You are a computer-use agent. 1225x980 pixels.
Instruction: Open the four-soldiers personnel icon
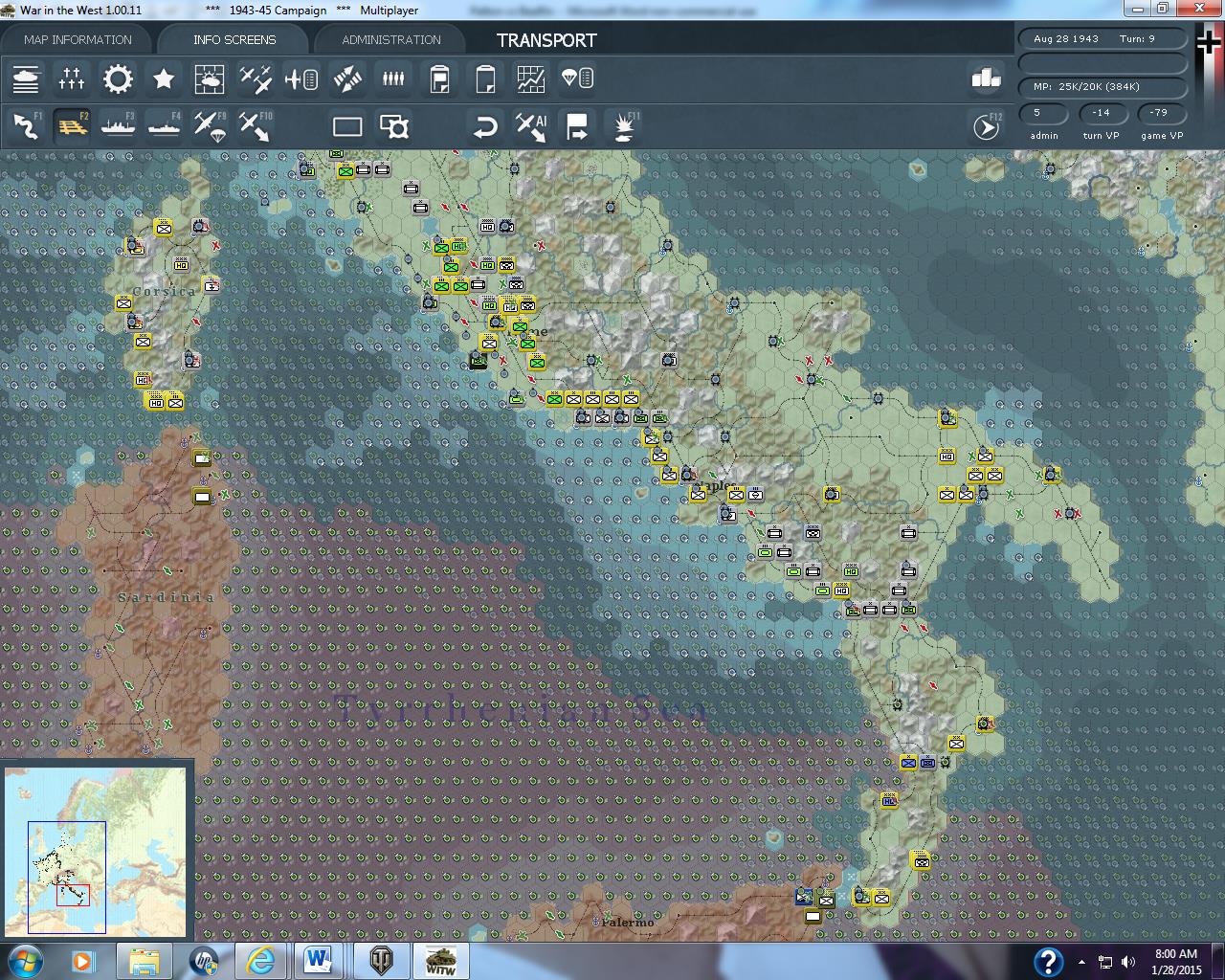click(x=393, y=78)
